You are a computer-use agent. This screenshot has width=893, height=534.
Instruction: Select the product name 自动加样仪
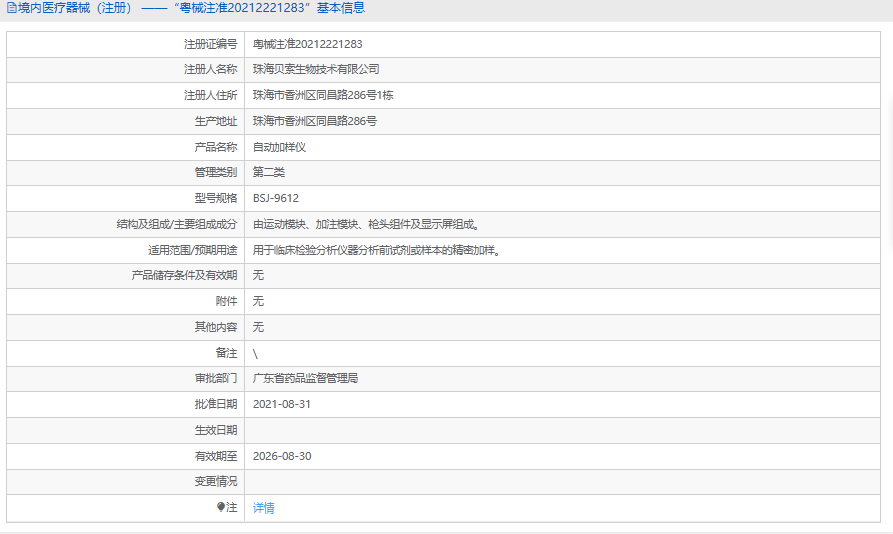tap(280, 147)
